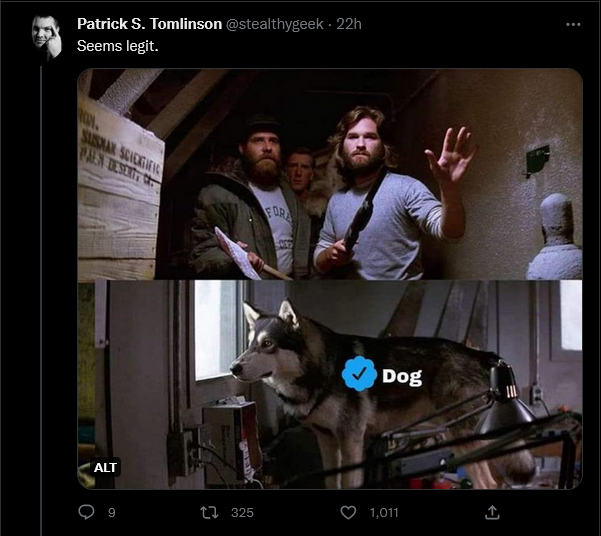Open Patrick S. Tomlinson's profile avatar
The width and height of the screenshot is (601, 536).
(46, 37)
